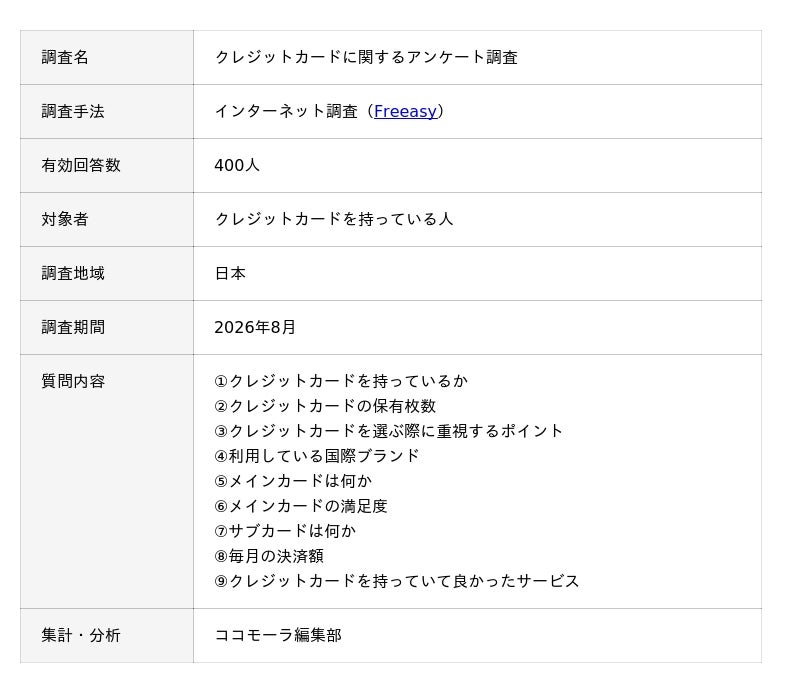Click question ② クレジットカードの保有枚数
Image resolution: width=800 pixels, height=693 pixels.
tap(325, 406)
